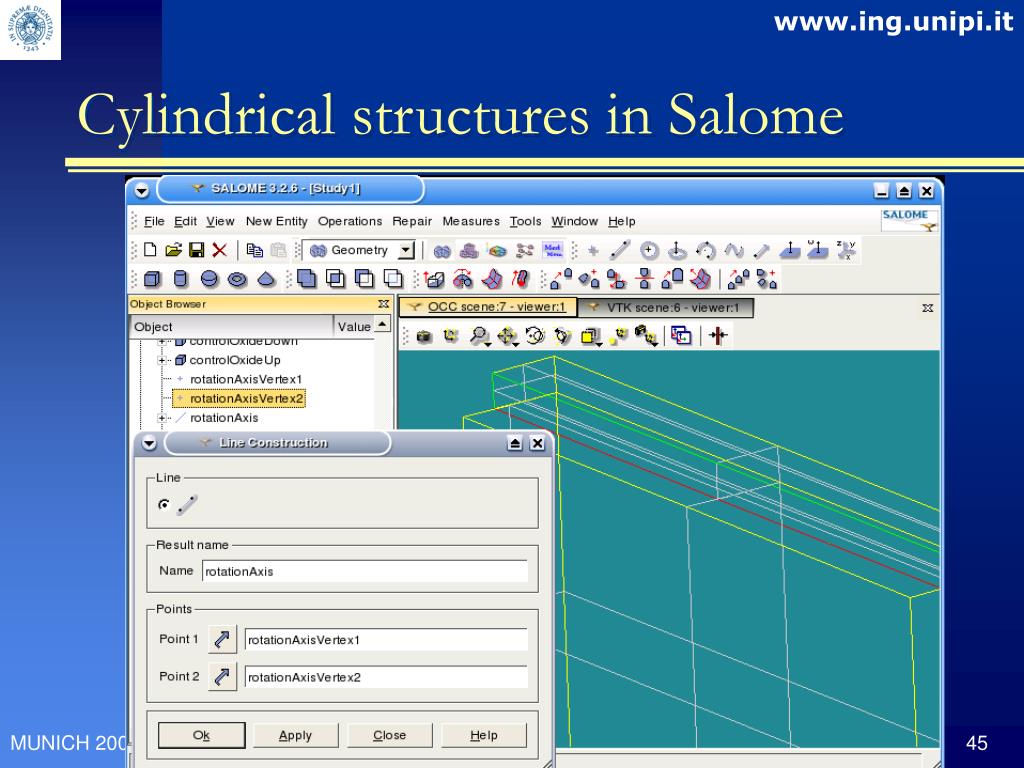Click the Rotation icon in viewer toolbar
This screenshot has width=1024, height=768.
535,336
